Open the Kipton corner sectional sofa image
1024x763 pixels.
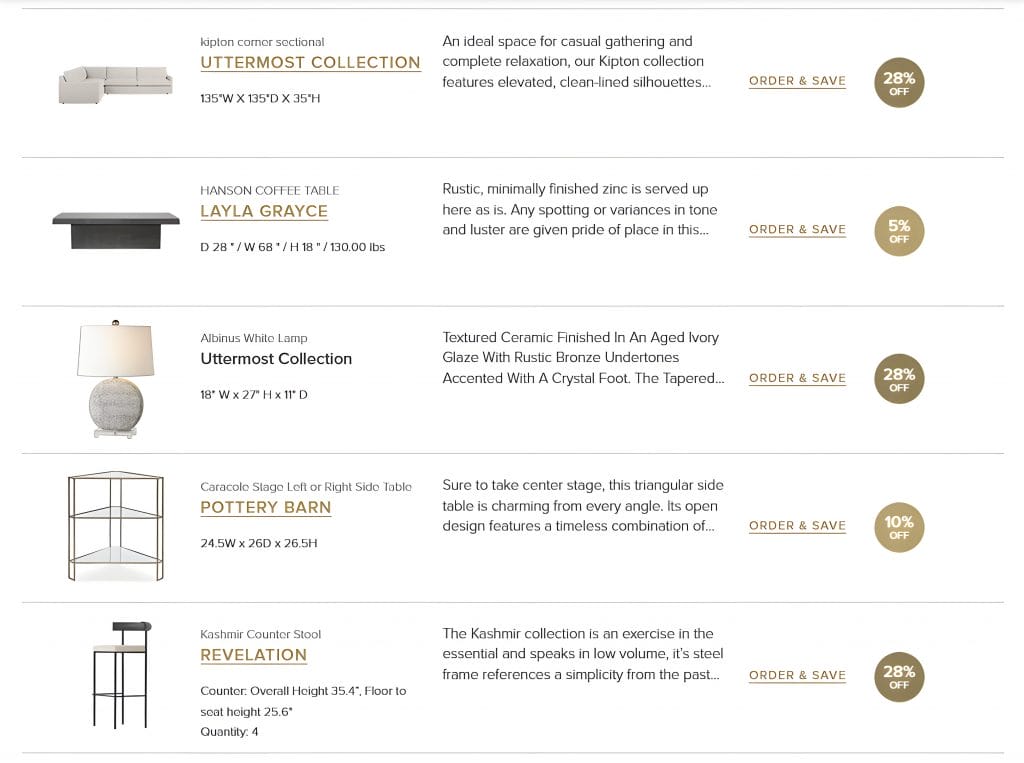pos(116,84)
